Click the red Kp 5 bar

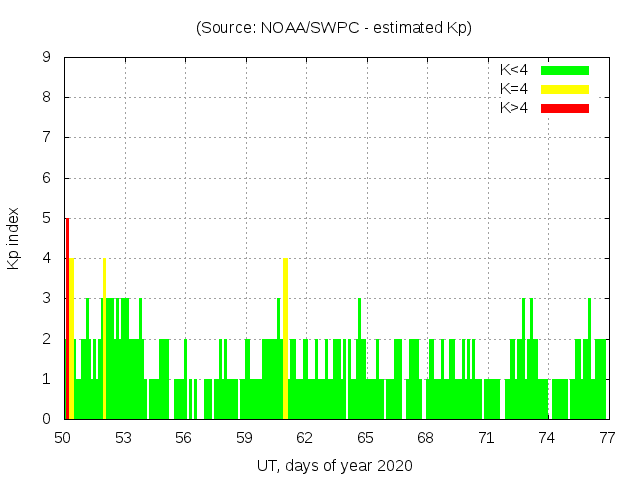coord(67,320)
